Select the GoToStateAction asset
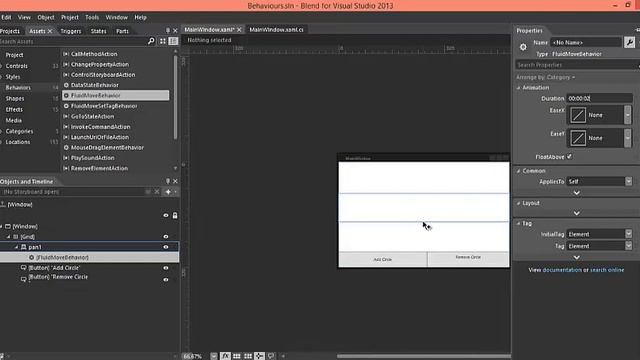Screen dimensions: 640x360 (x=92, y=116)
